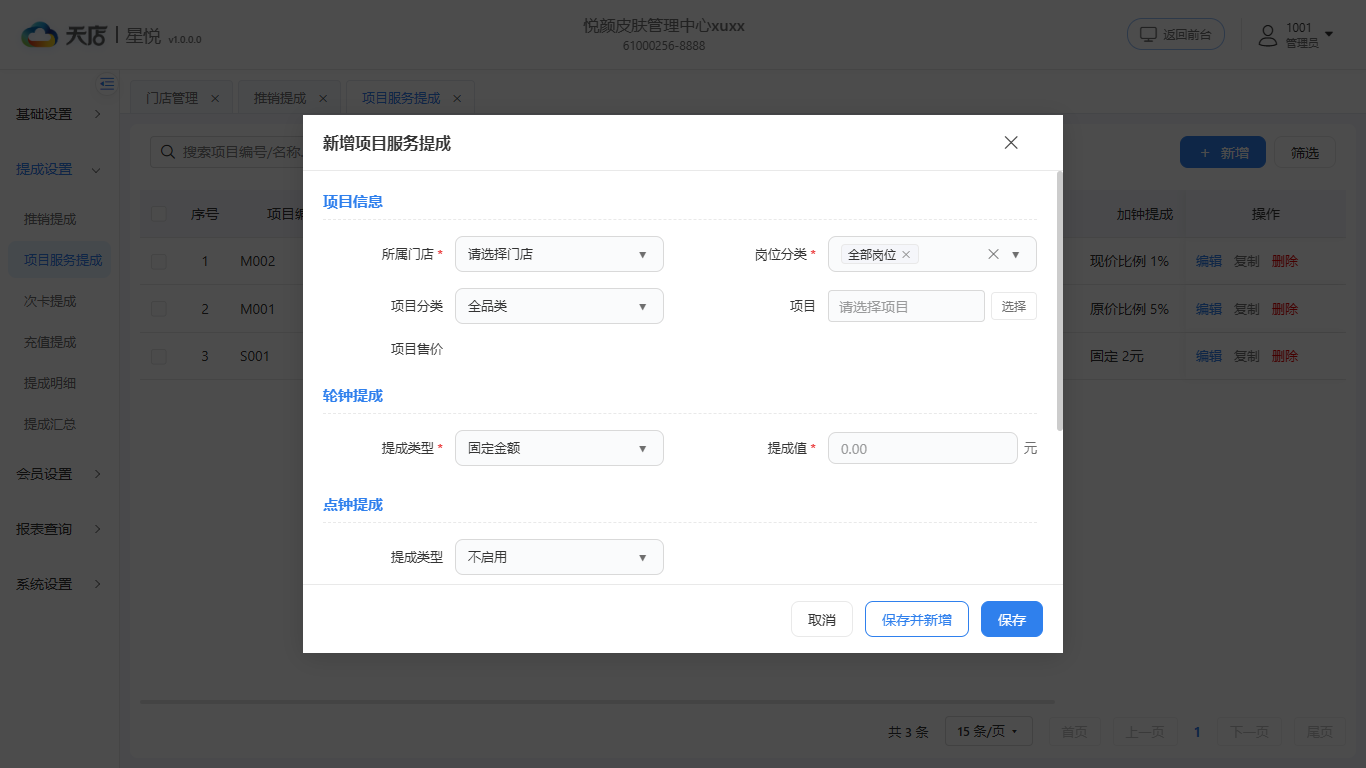Open the 岗位分类 dropdown arrow
Screen dimensions: 1366x768
1015,254
